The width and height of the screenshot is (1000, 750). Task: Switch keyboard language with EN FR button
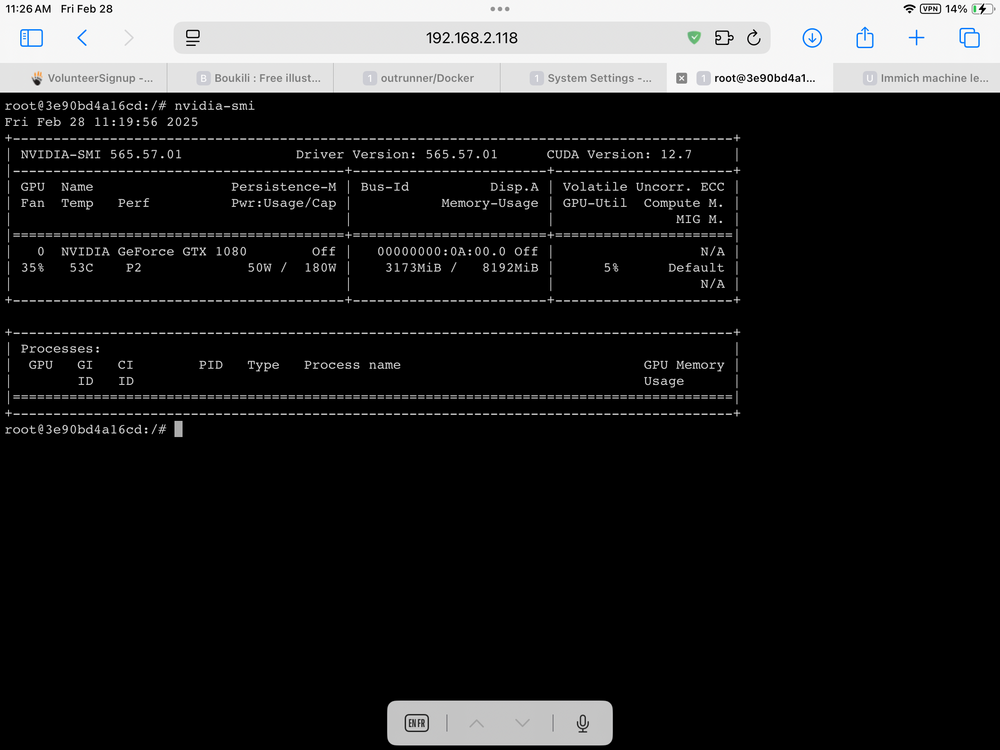click(416, 723)
